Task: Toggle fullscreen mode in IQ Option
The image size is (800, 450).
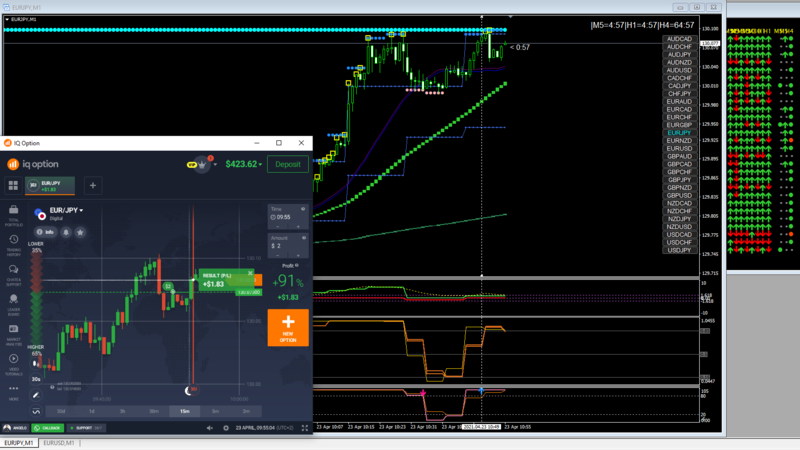Action: [x=305, y=428]
